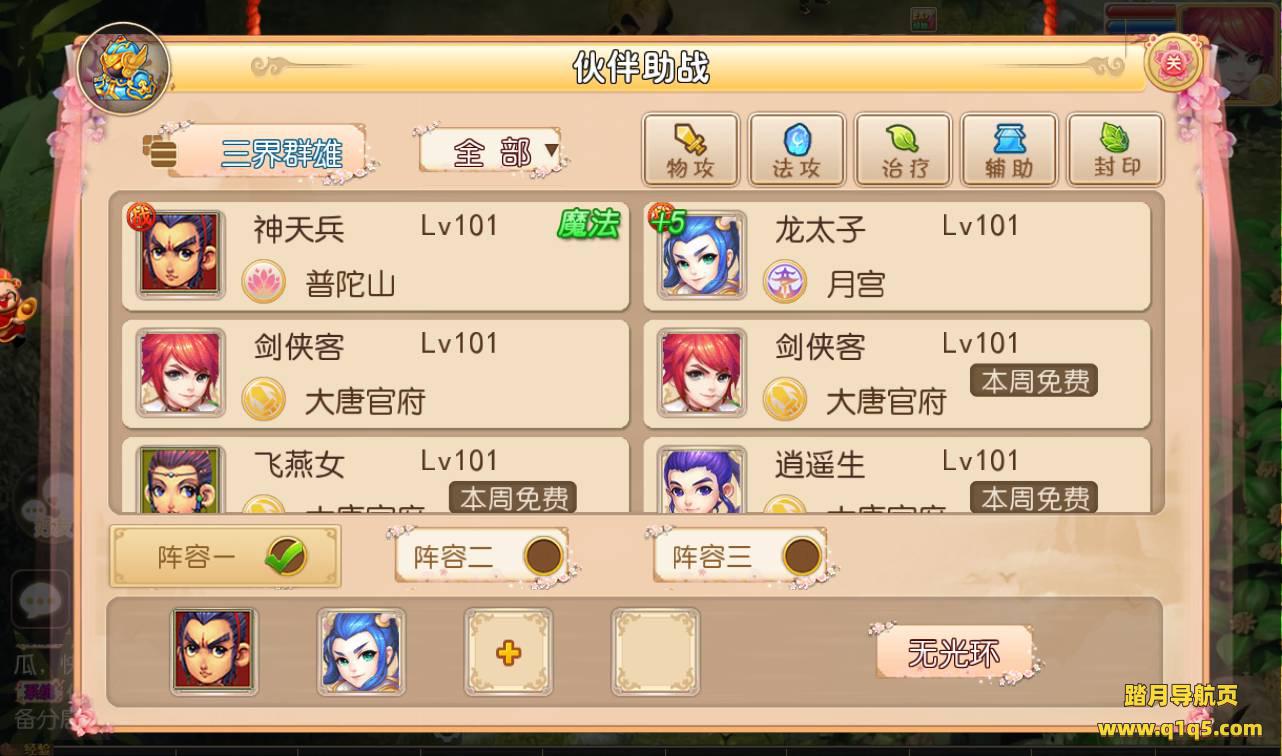
Task: Choose the 治疗 green leaf filter
Action: [903, 149]
